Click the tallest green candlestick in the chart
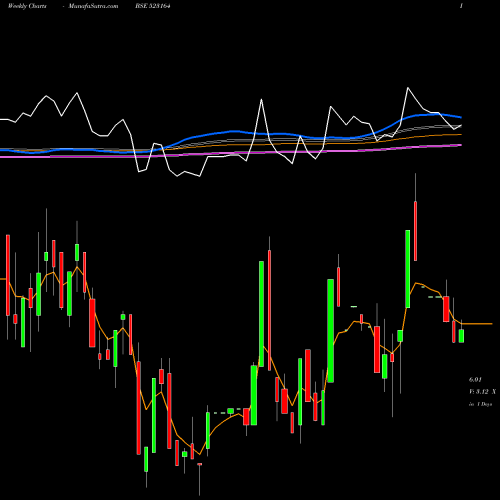 pyautogui.click(x=262, y=314)
